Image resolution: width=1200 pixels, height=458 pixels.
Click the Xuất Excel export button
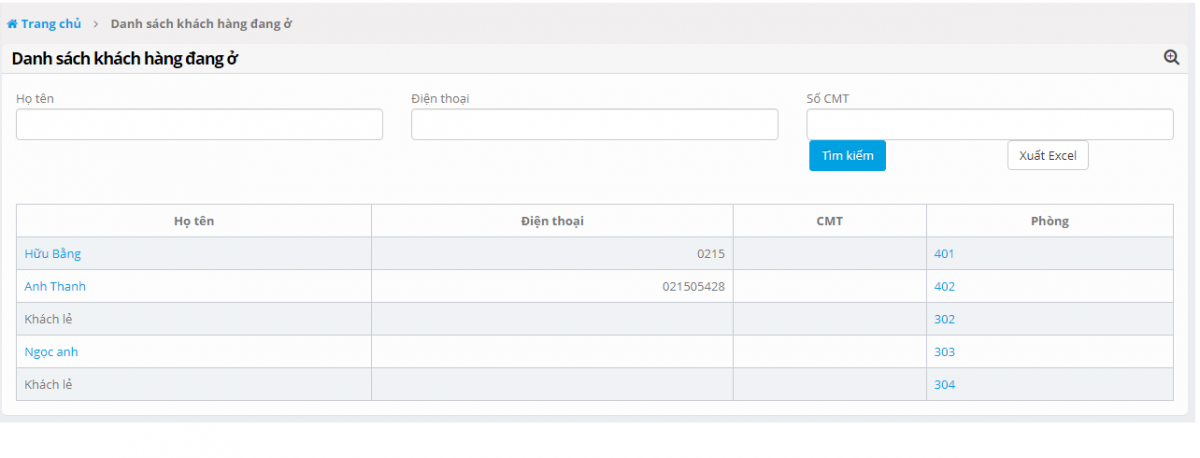[x=1047, y=156]
